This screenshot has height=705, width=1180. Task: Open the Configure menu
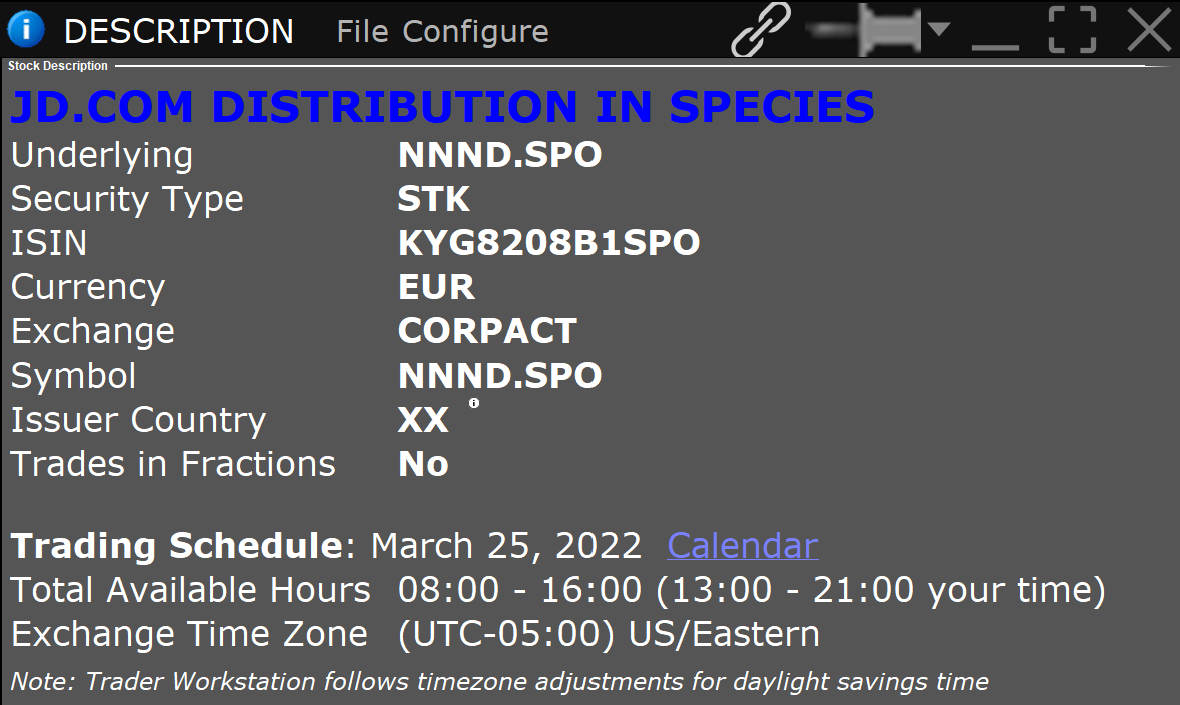(475, 32)
